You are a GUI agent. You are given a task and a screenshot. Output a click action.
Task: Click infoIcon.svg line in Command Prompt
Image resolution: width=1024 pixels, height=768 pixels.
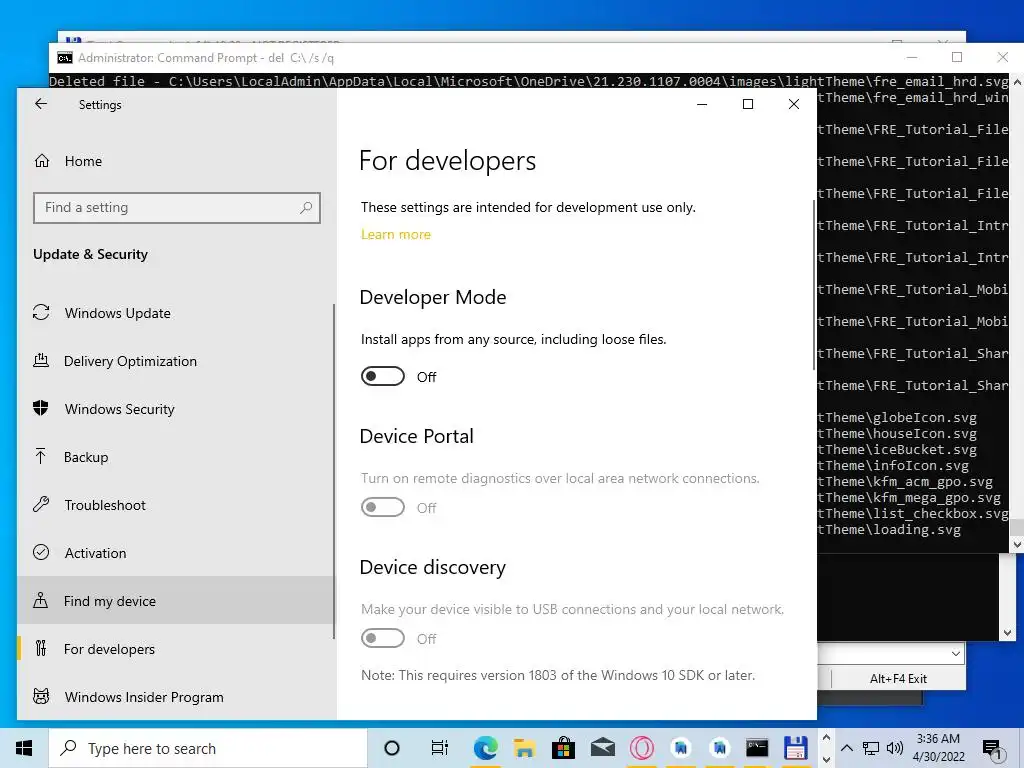(893, 466)
